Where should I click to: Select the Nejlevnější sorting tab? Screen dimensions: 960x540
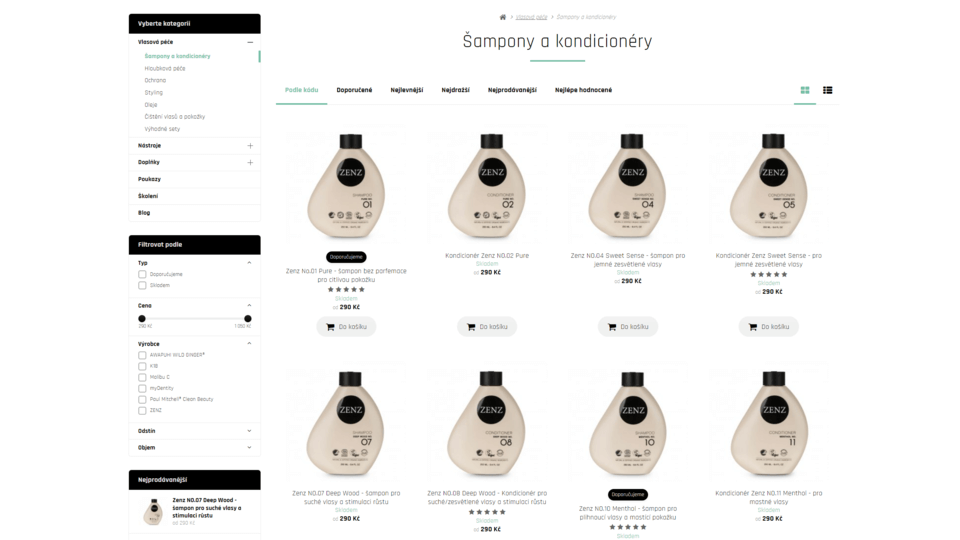click(x=407, y=90)
